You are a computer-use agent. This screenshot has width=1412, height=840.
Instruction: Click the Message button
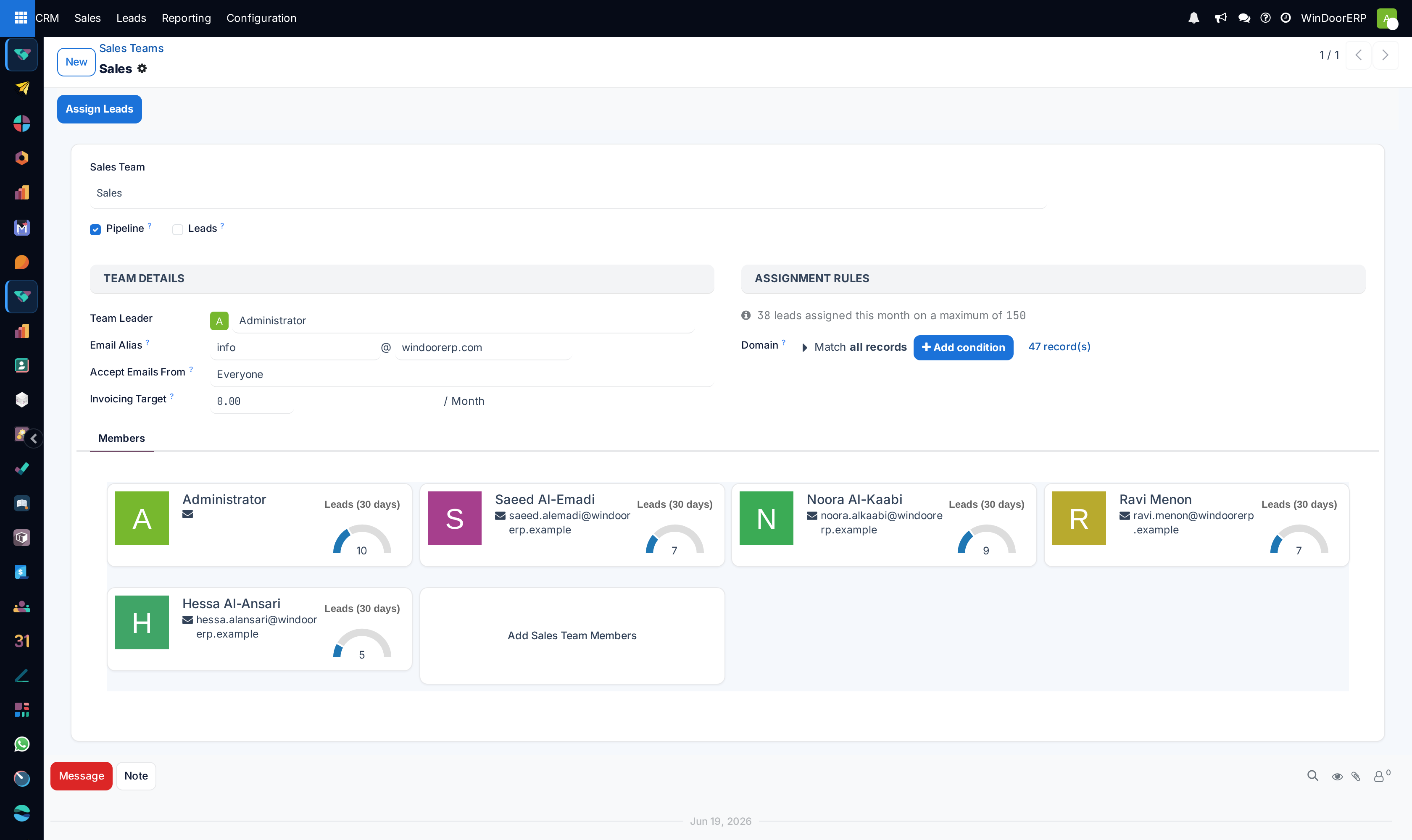point(81,776)
